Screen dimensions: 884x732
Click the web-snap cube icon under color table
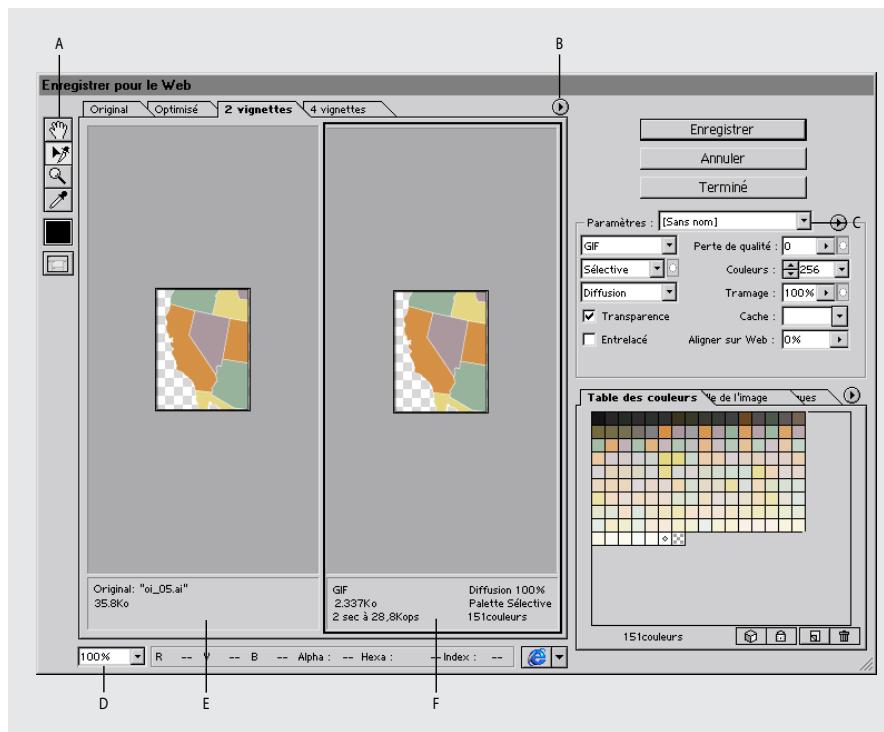click(750, 636)
